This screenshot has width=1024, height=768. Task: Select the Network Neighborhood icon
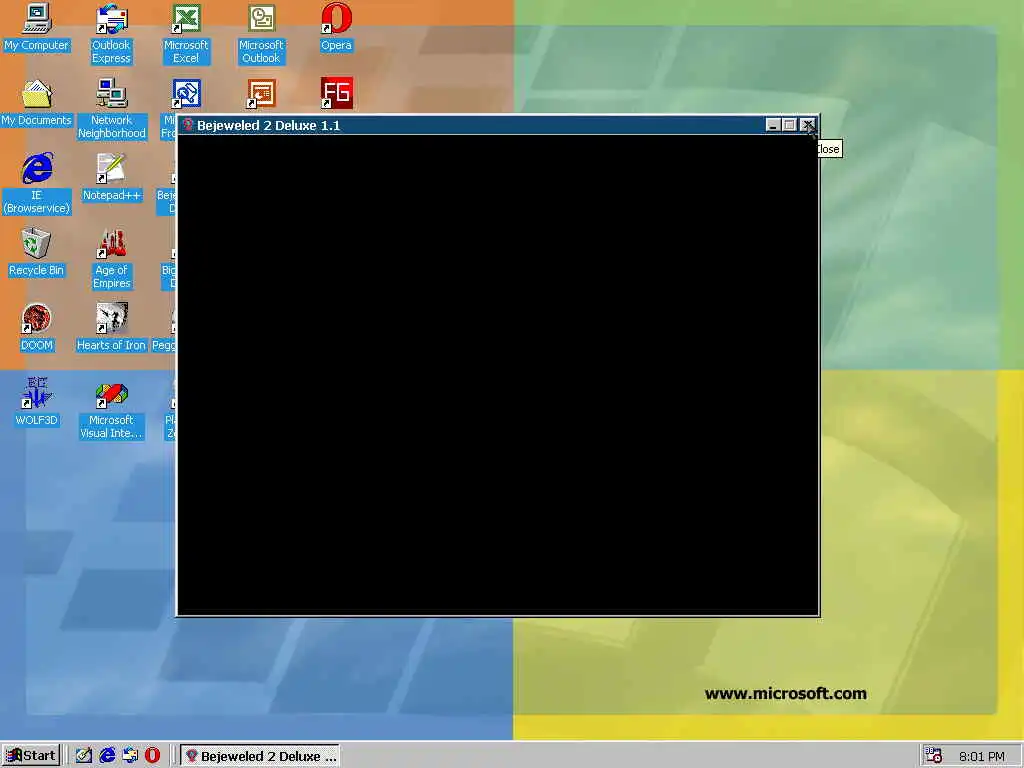pyautogui.click(x=112, y=109)
